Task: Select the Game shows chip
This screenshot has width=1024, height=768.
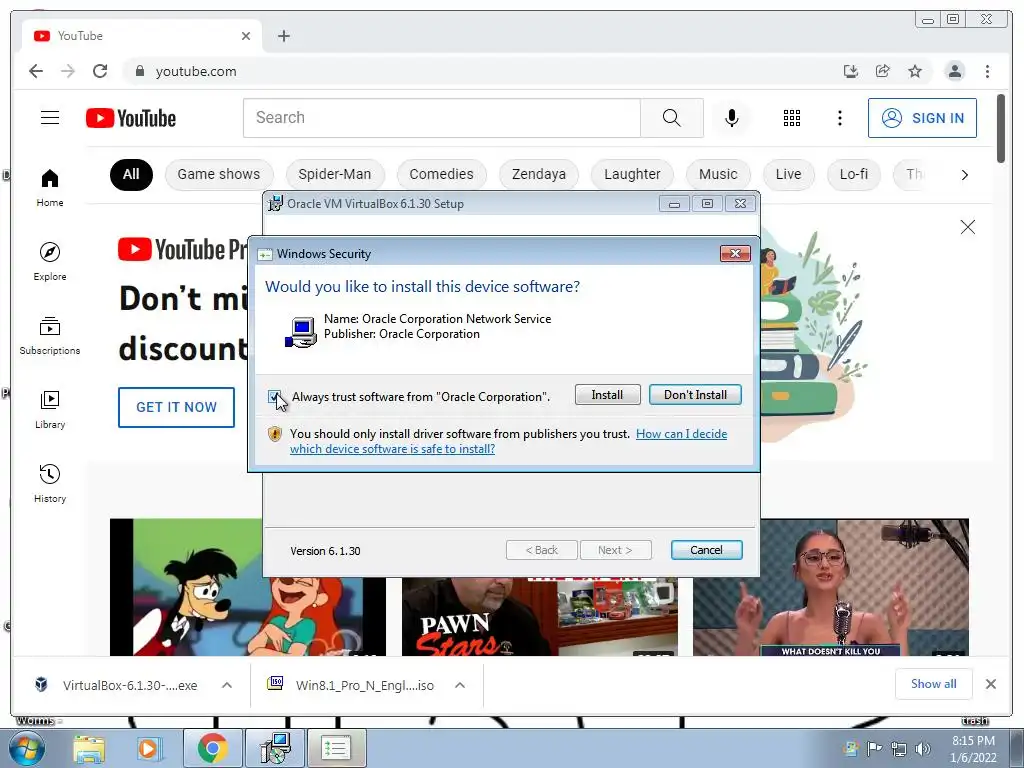Action: (219, 174)
